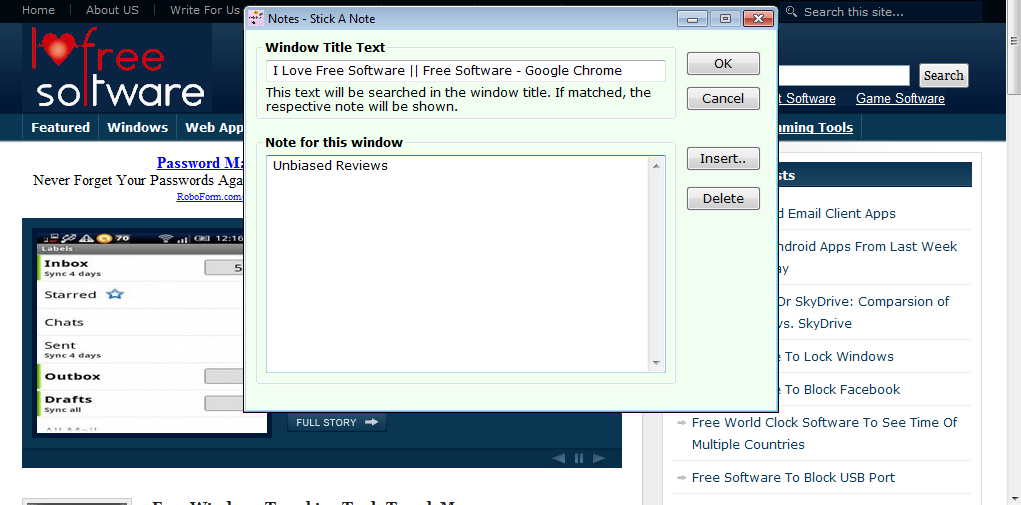Screen dimensions: 1021x505
Task: Open the To Block Facebook post link
Action: 839,390
